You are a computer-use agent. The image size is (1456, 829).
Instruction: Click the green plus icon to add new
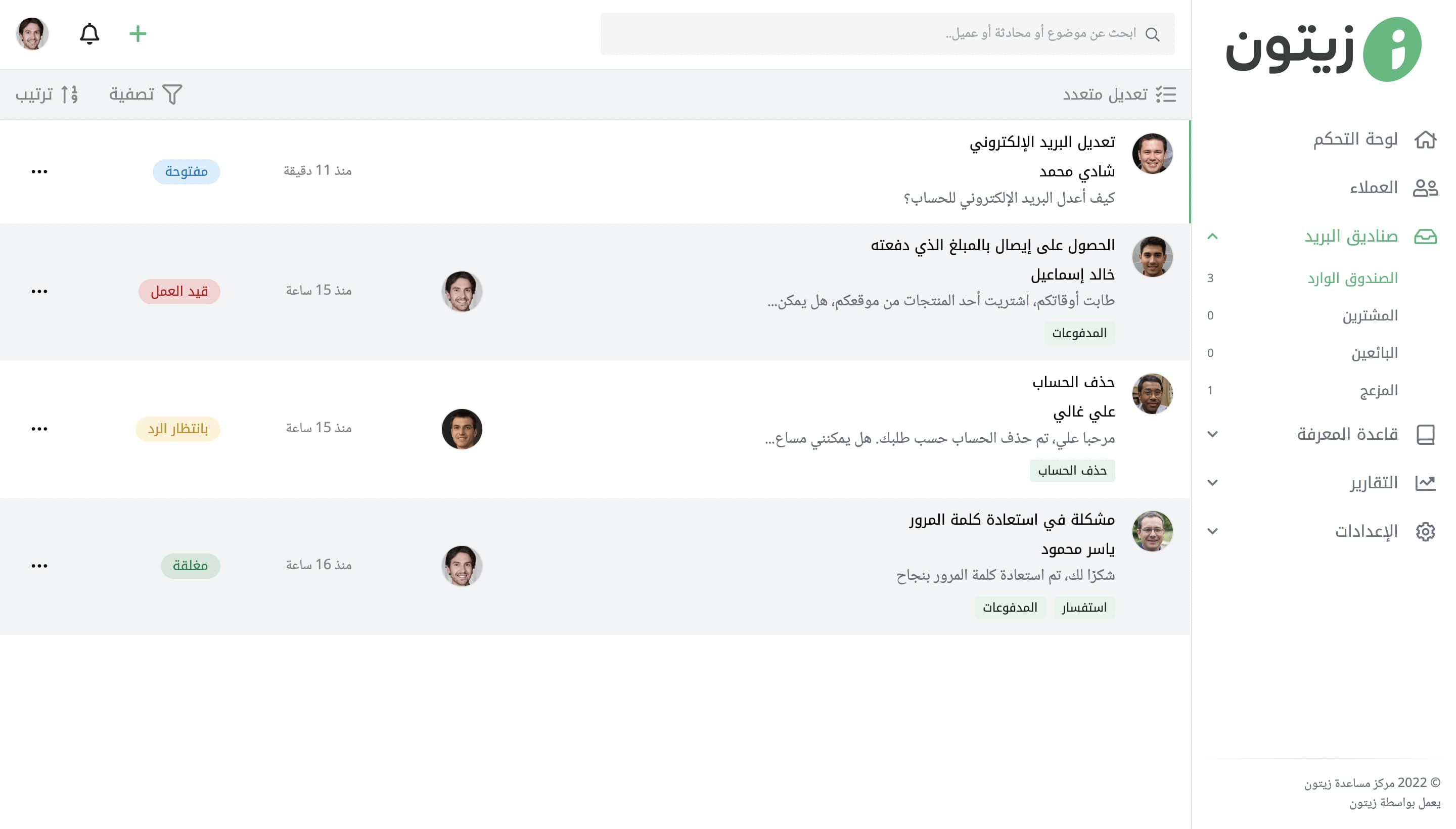[x=138, y=34]
